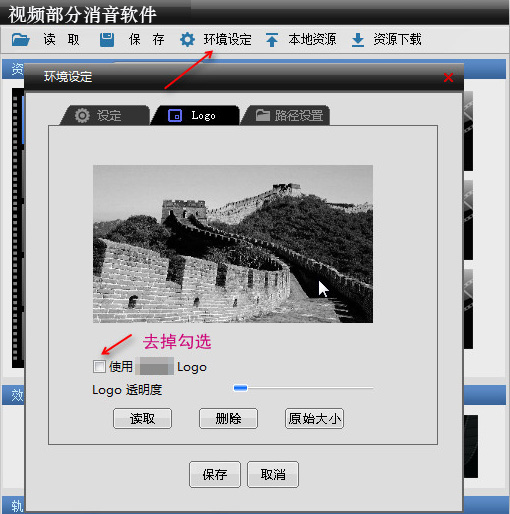Click the download arrow 资源下载 icon
The image size is (510, 514).
pos(358,40)
